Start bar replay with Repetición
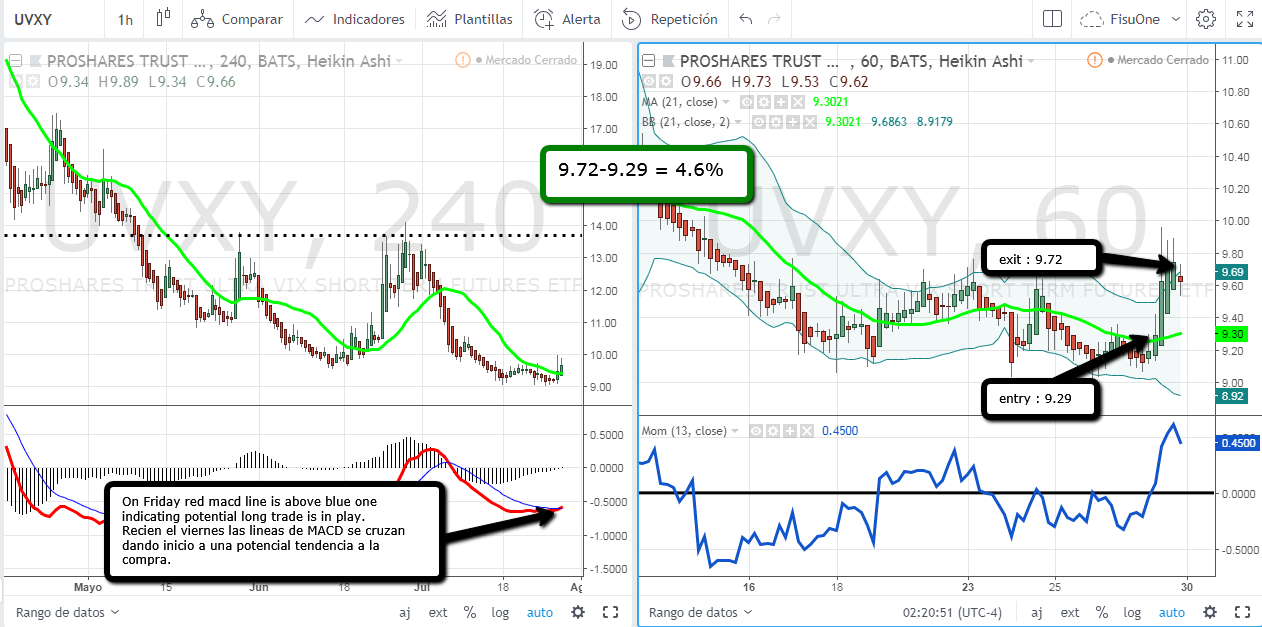Screen dimensions: 1262x627 click(x=670, y=19)
